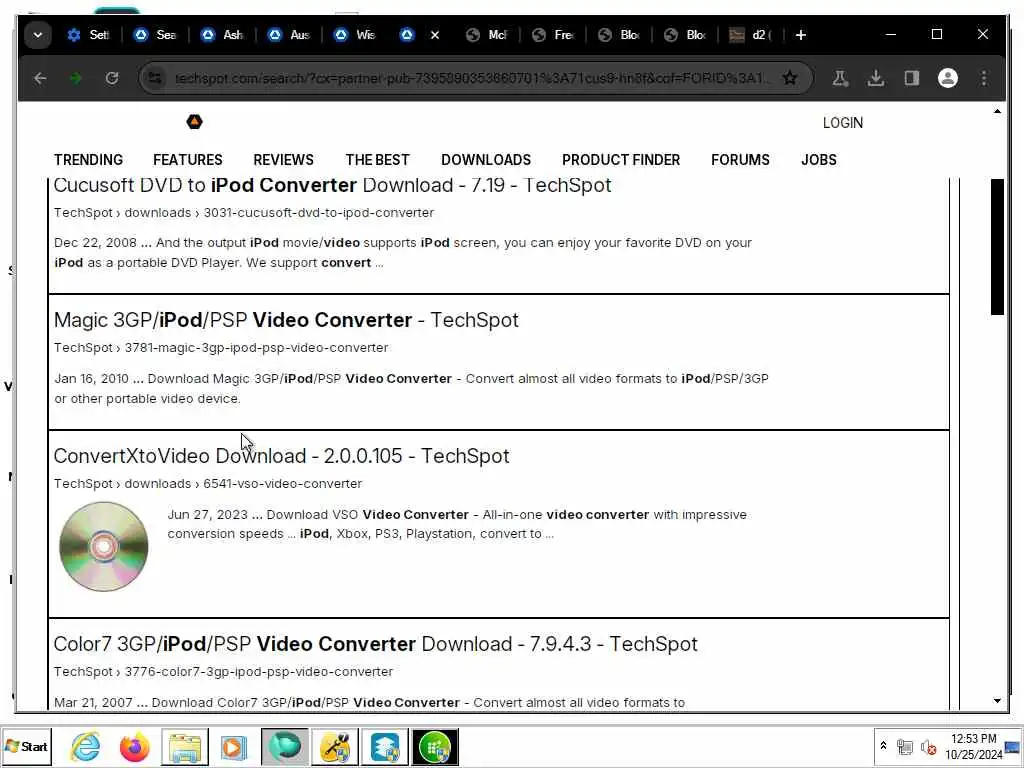Switch to the 'Wis' browser tab

[x=355, y=35]
